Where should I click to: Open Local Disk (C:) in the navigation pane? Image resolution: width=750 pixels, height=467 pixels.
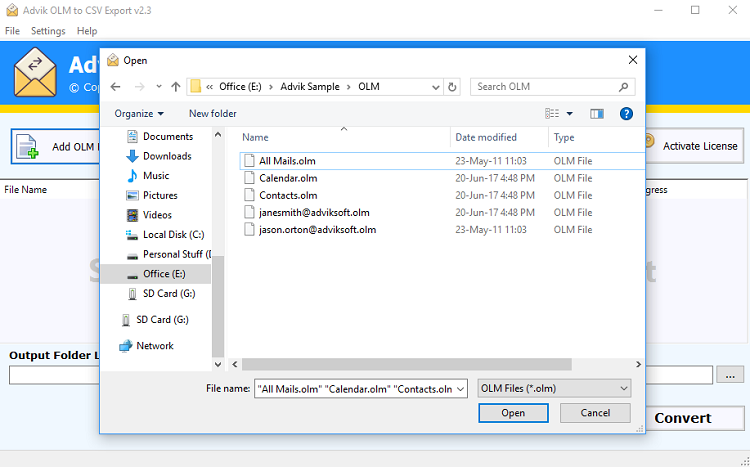174,234
